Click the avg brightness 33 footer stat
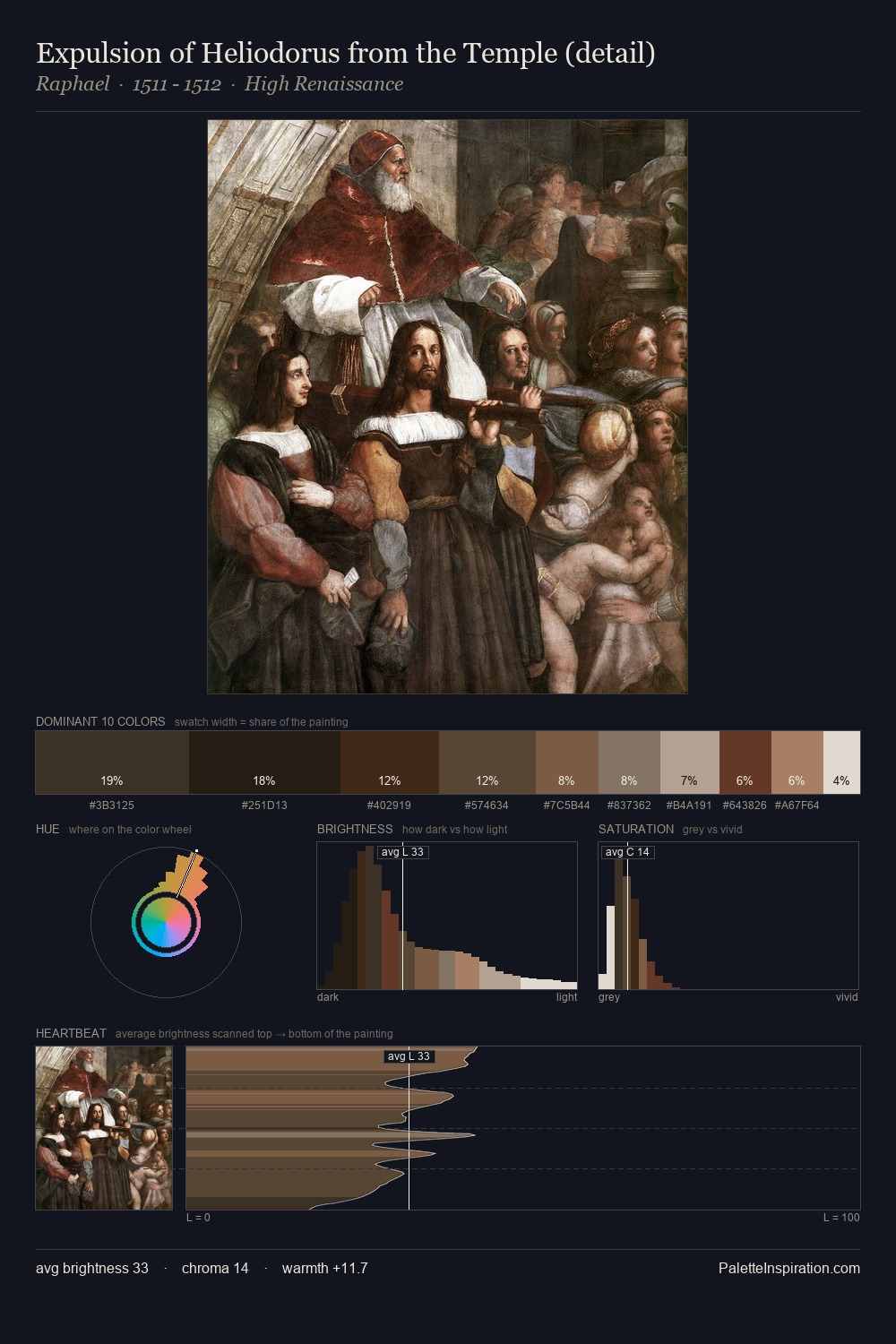The image size is (896, 1344). 92,1268
